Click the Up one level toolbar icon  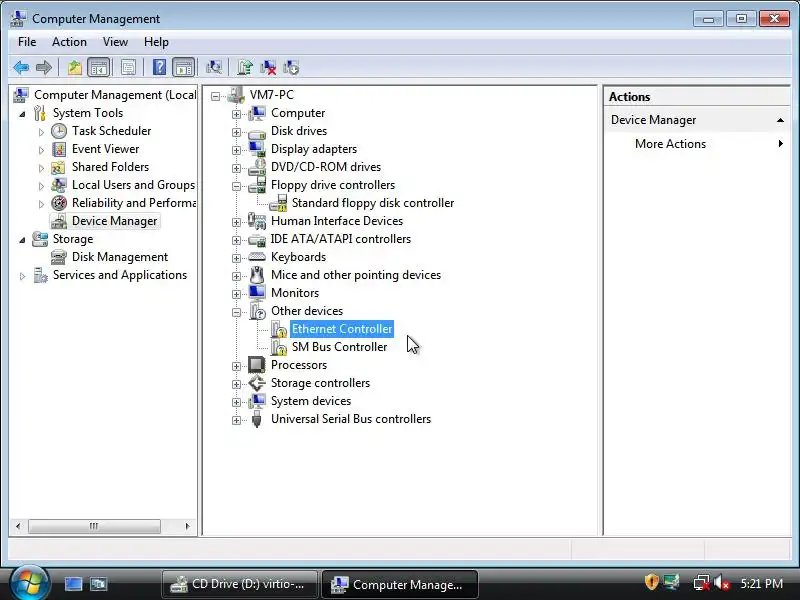pyautogui.click(x=74, y=67)
